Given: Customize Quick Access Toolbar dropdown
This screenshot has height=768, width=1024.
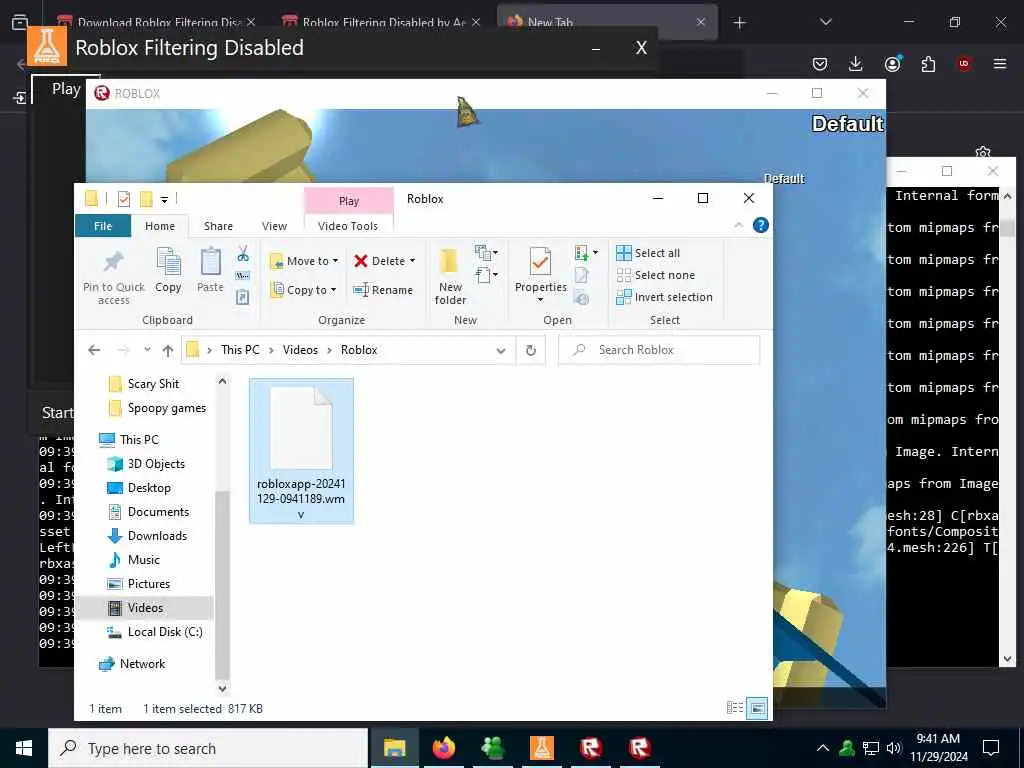Looking at the screenshot, I should 165,199.
